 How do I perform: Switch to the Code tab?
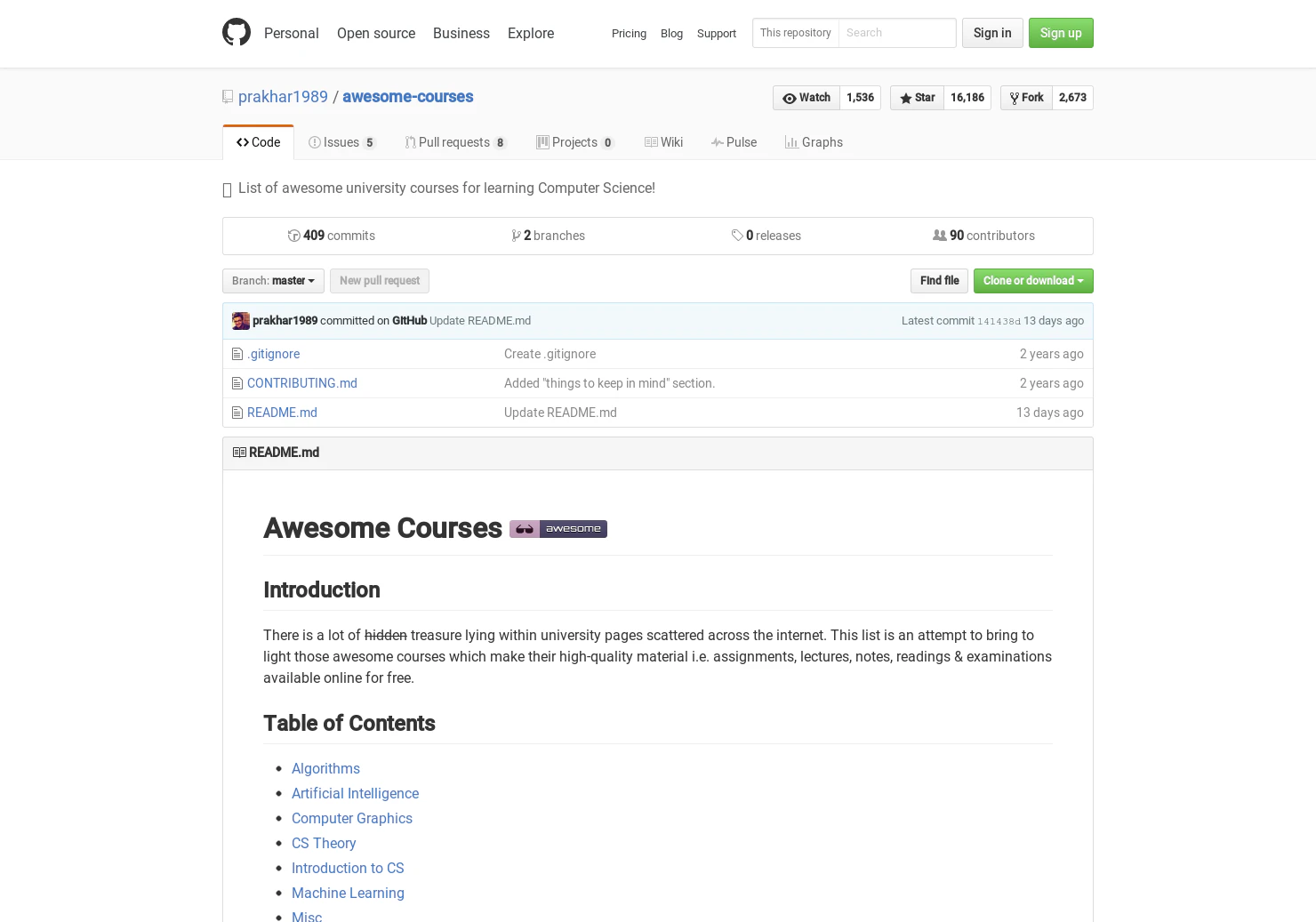(x=258, y=142)
